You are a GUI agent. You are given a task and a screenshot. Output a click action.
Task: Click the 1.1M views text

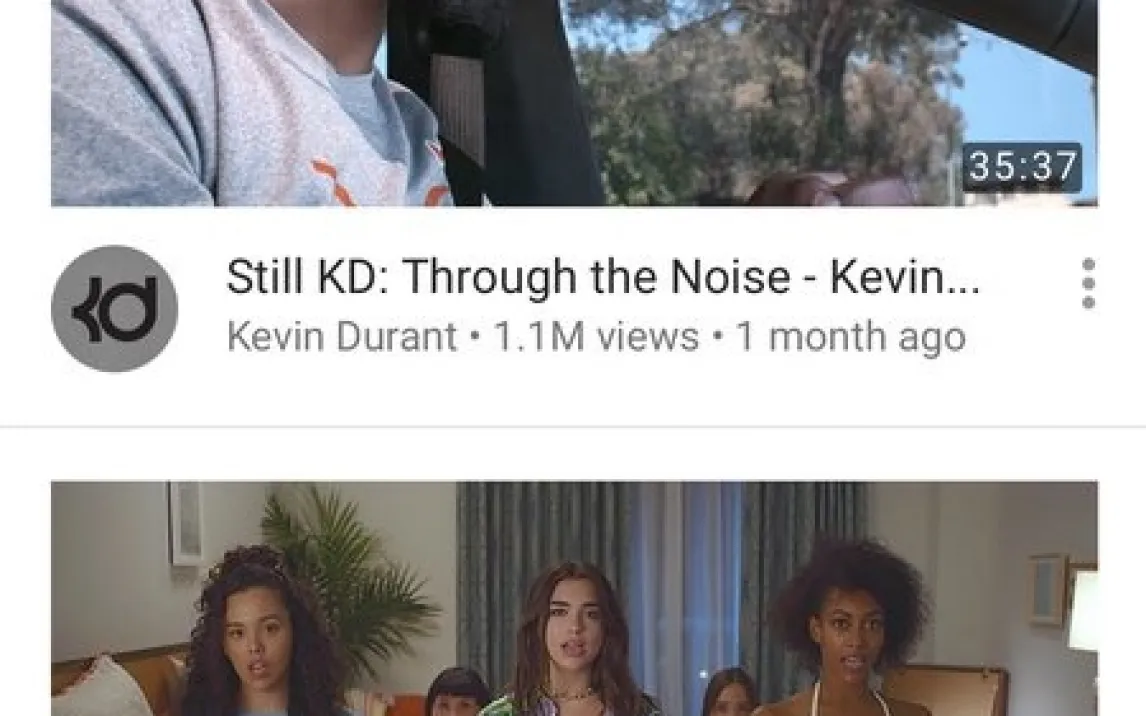pos(596,337)
